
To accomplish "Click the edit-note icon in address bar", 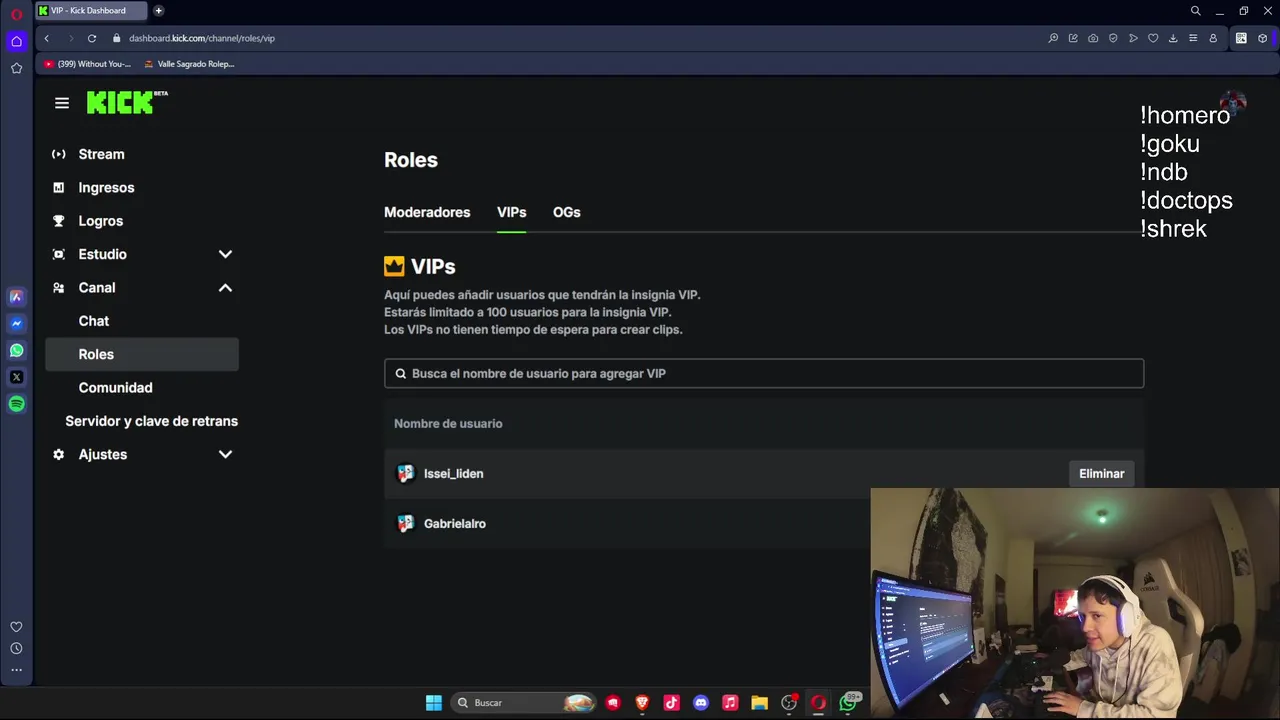I will click(1073, 38).
